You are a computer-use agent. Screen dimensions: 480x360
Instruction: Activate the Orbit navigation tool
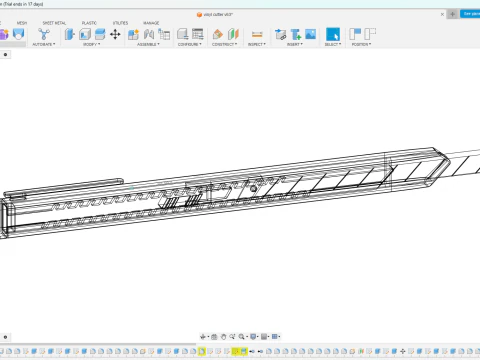[x=203, y=337]
